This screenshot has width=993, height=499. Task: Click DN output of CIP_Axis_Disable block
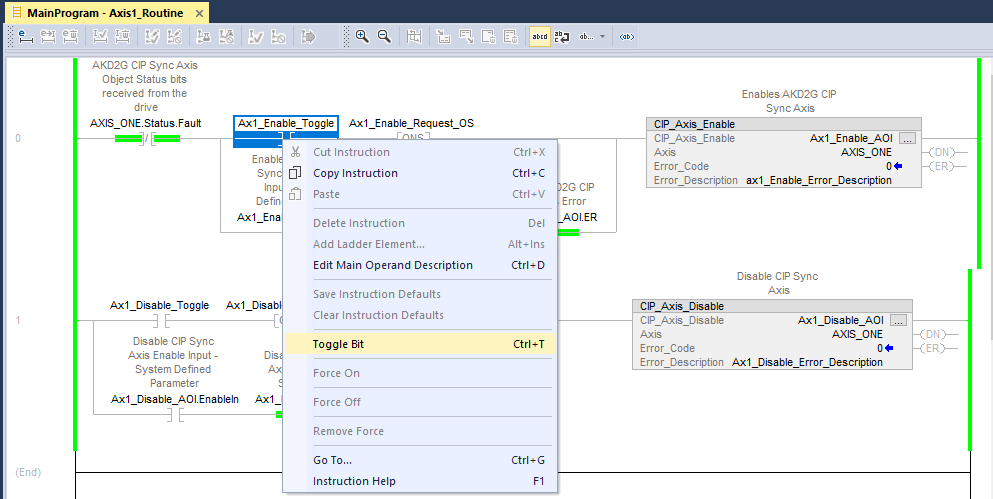coord(933,334)
